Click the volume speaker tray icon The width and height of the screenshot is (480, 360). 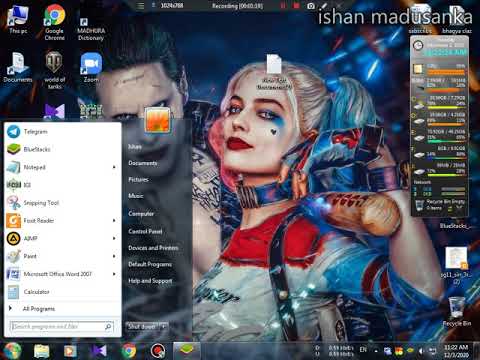(421, 351)
